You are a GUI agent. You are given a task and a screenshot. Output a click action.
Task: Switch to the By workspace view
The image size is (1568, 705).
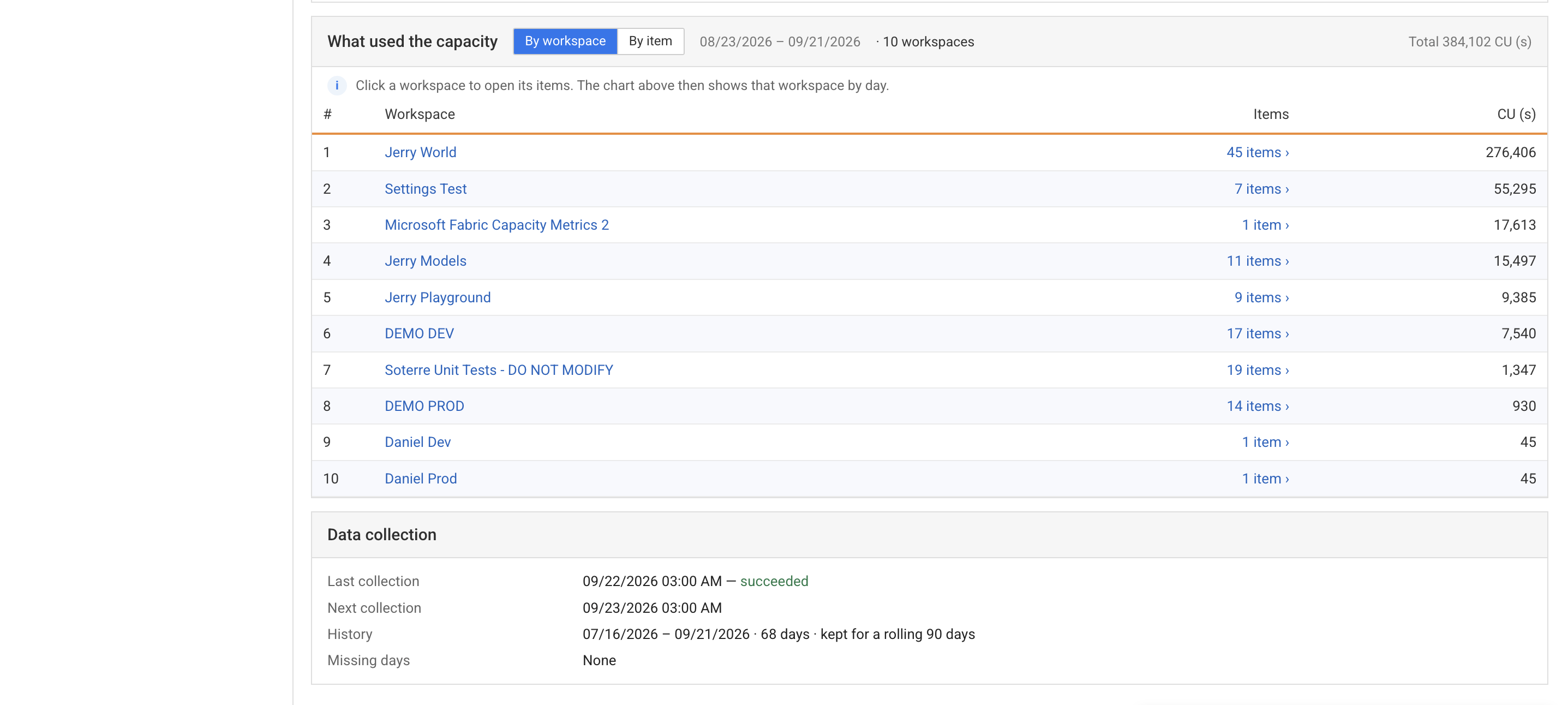565,41
